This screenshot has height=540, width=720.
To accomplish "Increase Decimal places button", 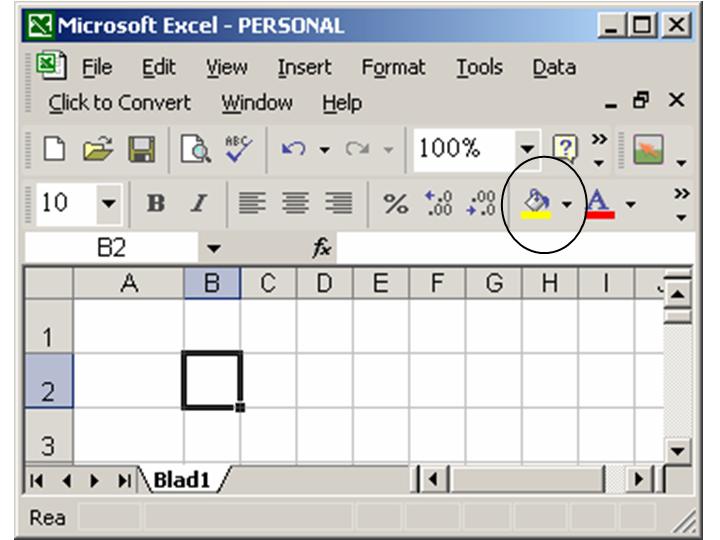I will pos(439,203).
